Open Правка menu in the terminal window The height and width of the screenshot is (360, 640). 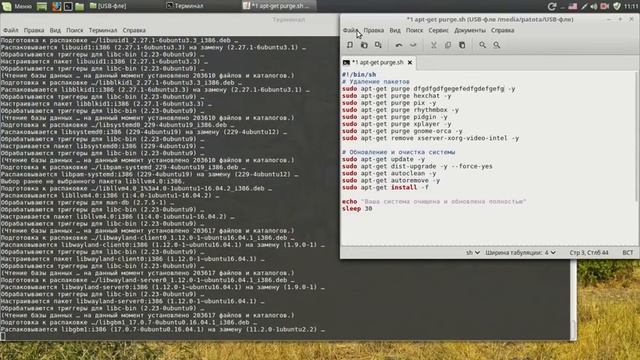[34, 30]
